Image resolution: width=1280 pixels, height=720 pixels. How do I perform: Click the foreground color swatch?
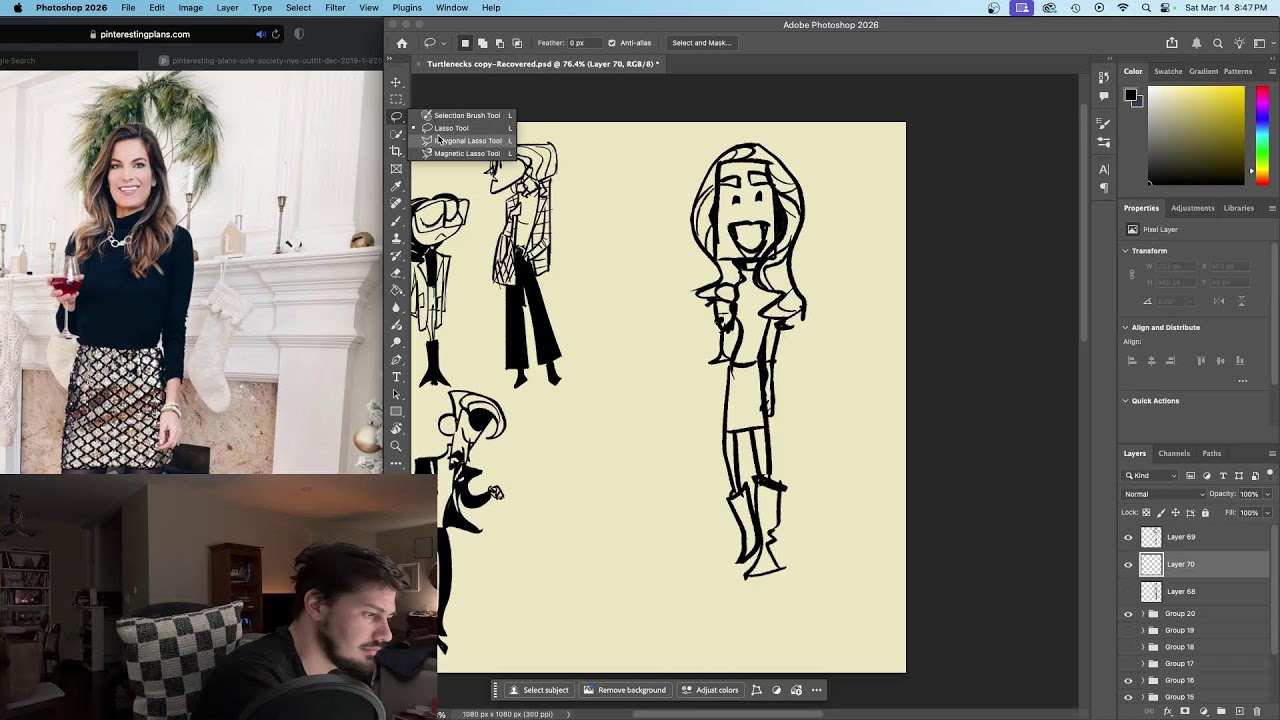click(x=1130, y=95)
